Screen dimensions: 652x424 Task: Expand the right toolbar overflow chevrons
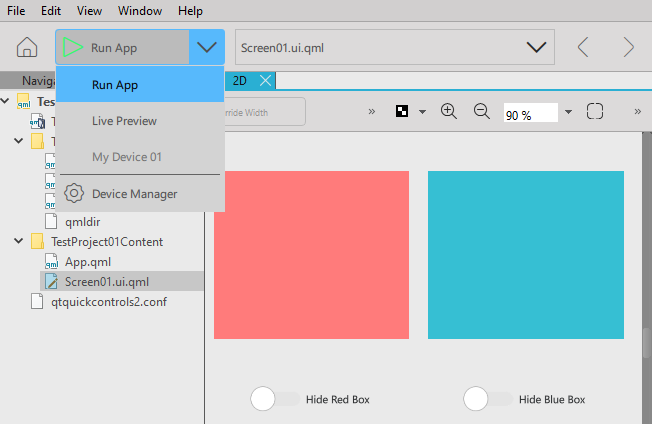(x=637, y=111)
